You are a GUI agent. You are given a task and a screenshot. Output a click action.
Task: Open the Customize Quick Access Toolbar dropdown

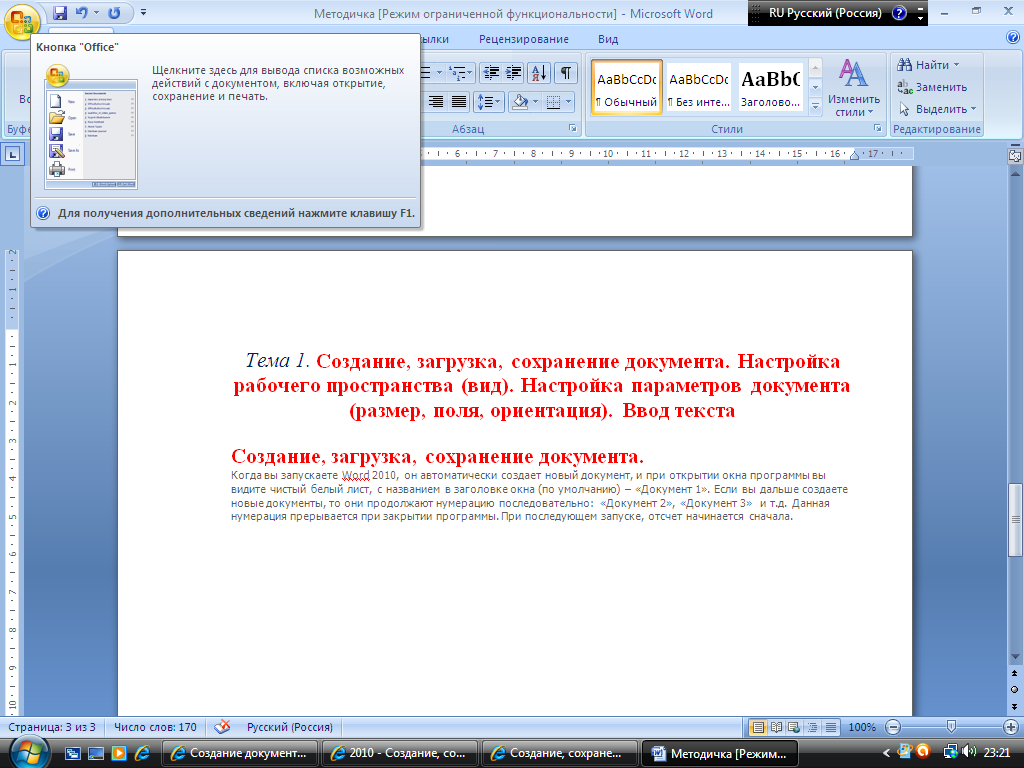144,12
